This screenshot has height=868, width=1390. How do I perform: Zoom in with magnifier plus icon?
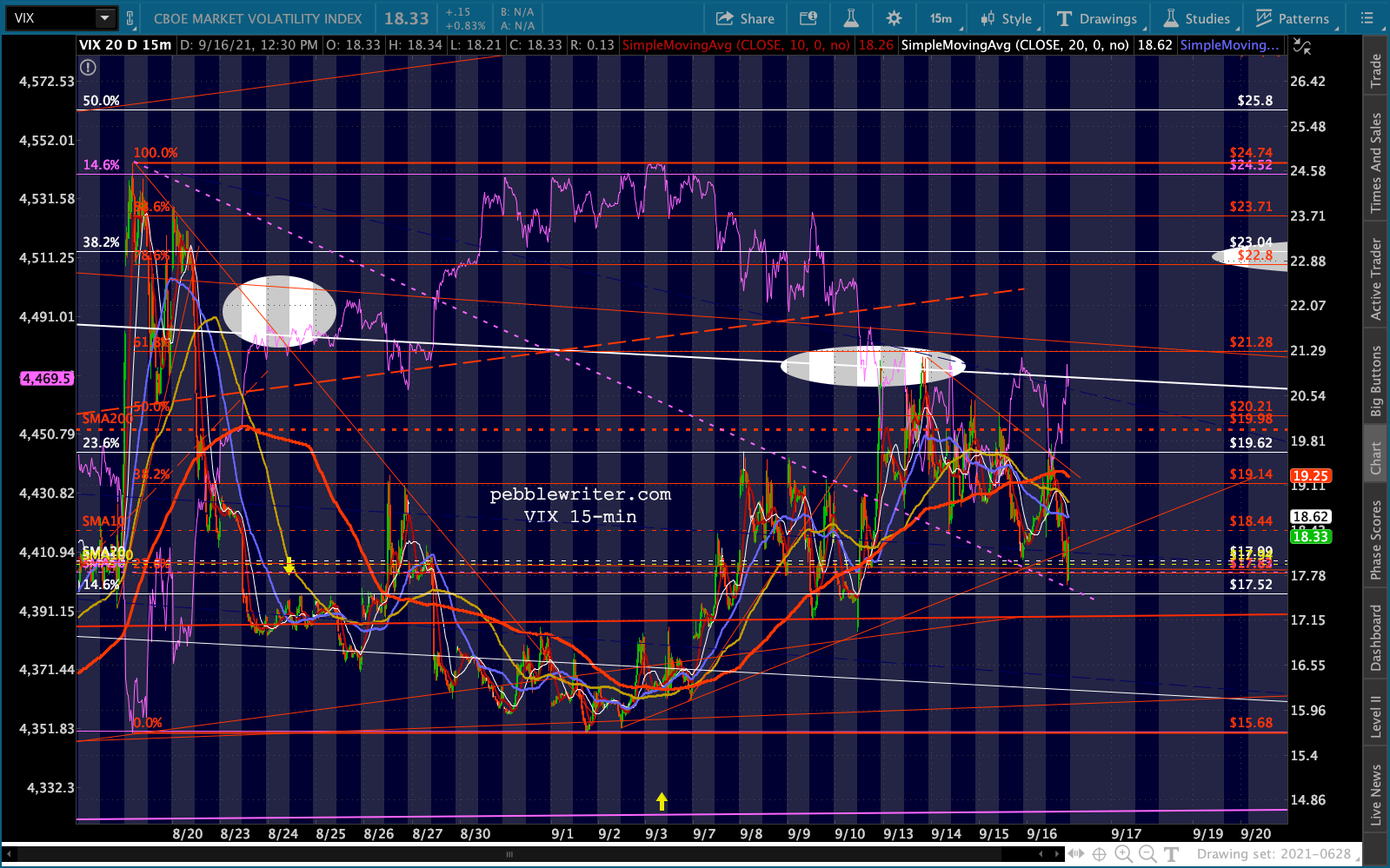1123,854
